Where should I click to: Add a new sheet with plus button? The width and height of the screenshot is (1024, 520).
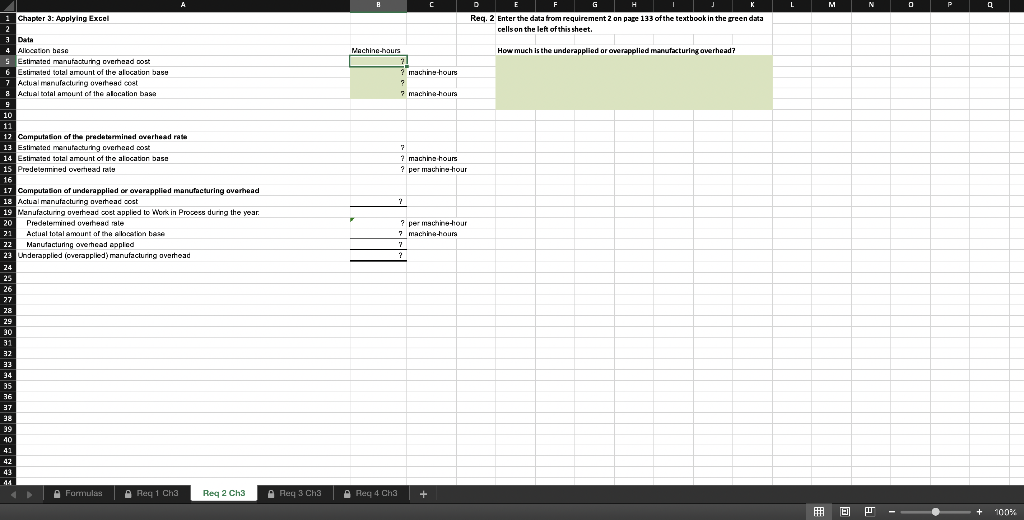[423, 494]
